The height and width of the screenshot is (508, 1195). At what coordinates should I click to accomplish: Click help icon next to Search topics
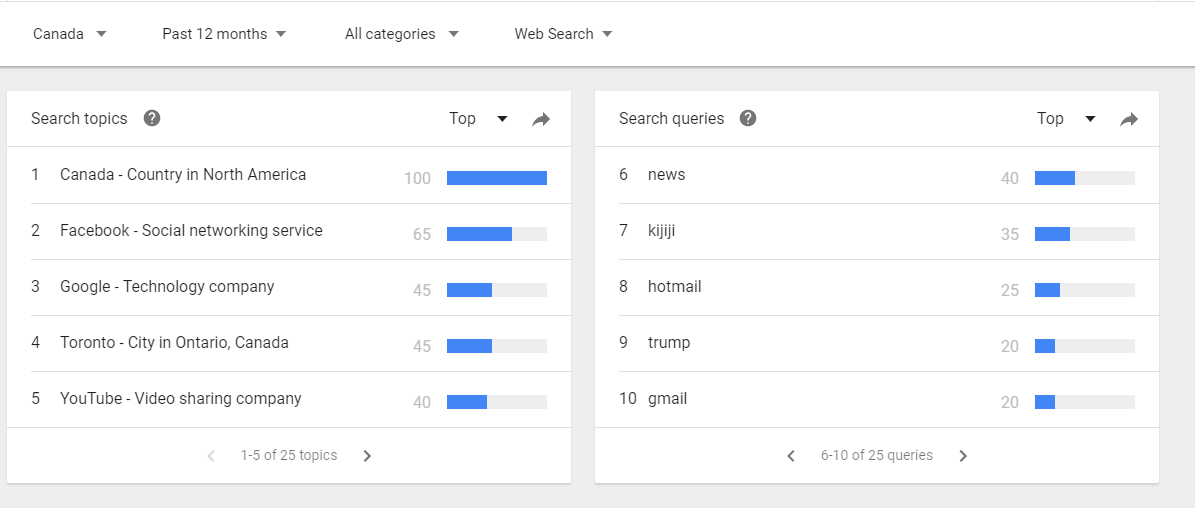(x=152, y=118)
